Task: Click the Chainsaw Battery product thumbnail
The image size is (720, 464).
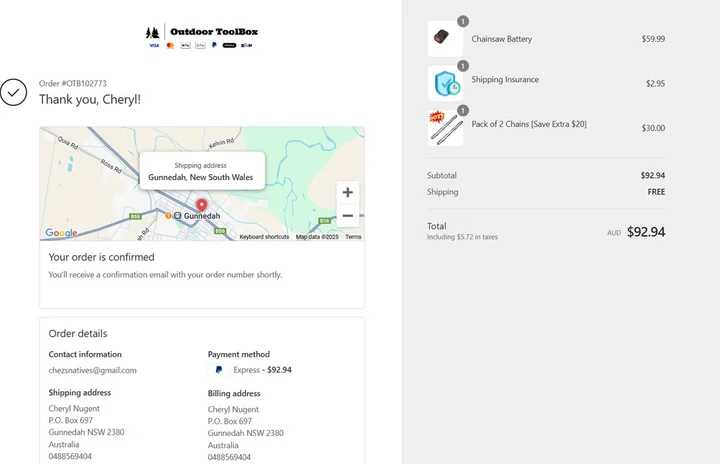Action: point(444,40)
